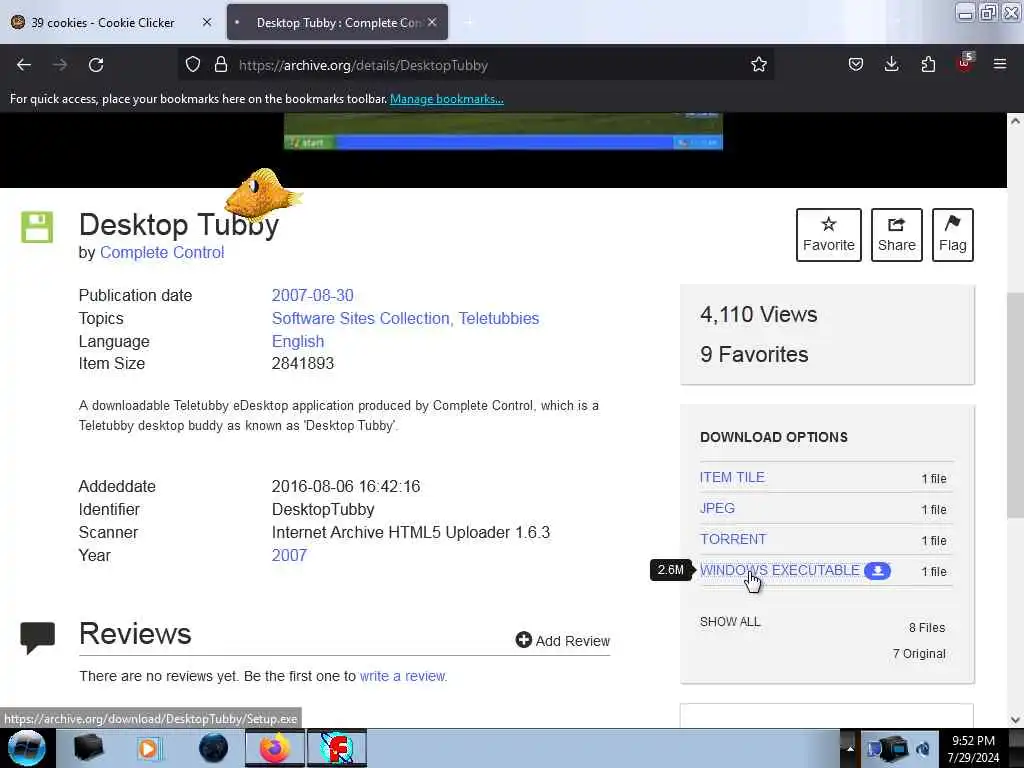Screen dimensions: 1024x768
Task: Click the Item Size value 2841893
Action: 302,364
